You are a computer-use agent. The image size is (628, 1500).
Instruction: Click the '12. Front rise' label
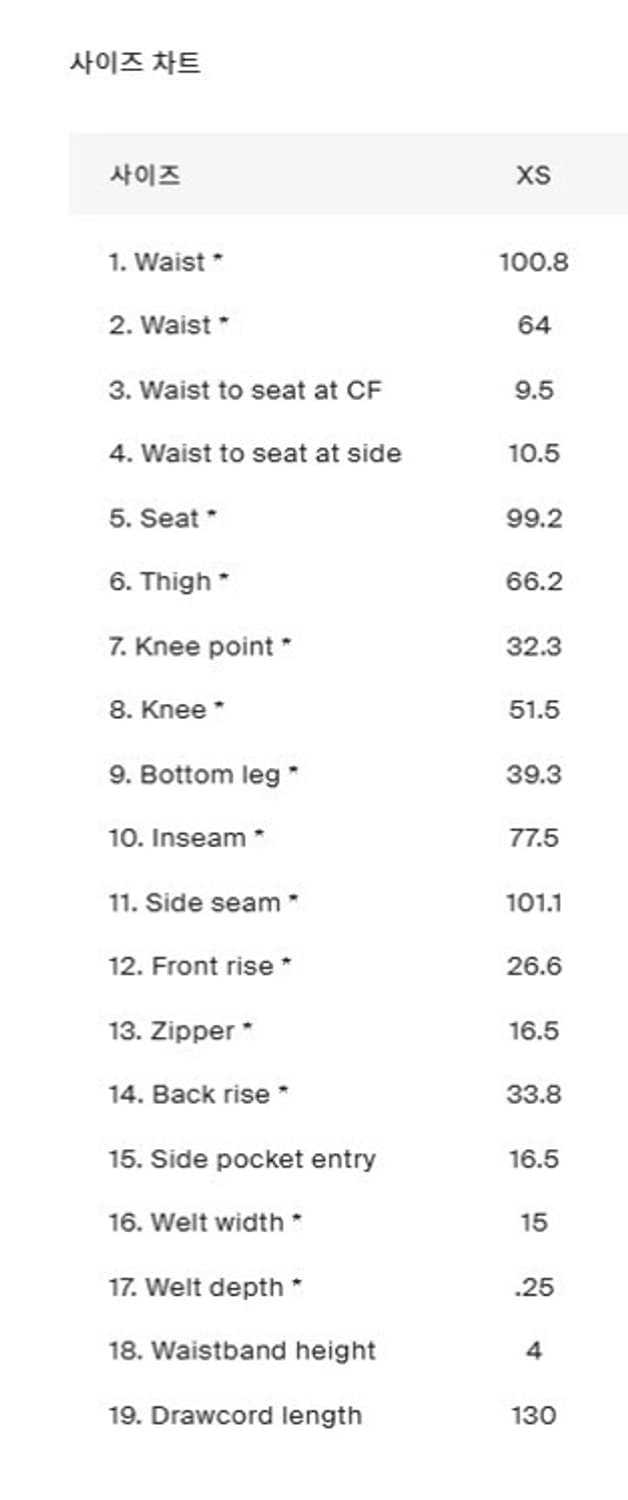click(200, 966)
